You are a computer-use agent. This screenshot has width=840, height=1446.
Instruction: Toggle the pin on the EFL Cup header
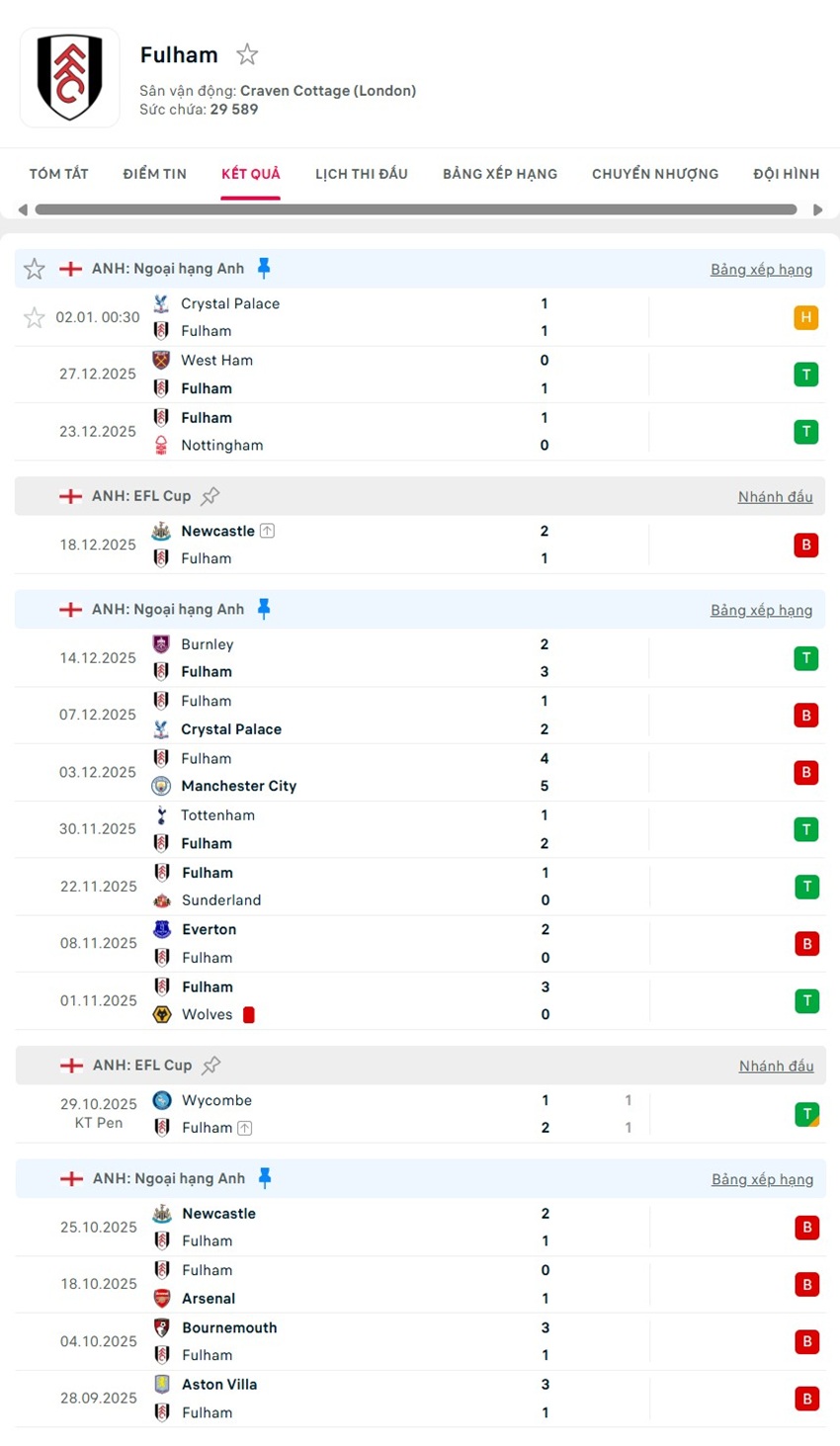pos(210,495)
